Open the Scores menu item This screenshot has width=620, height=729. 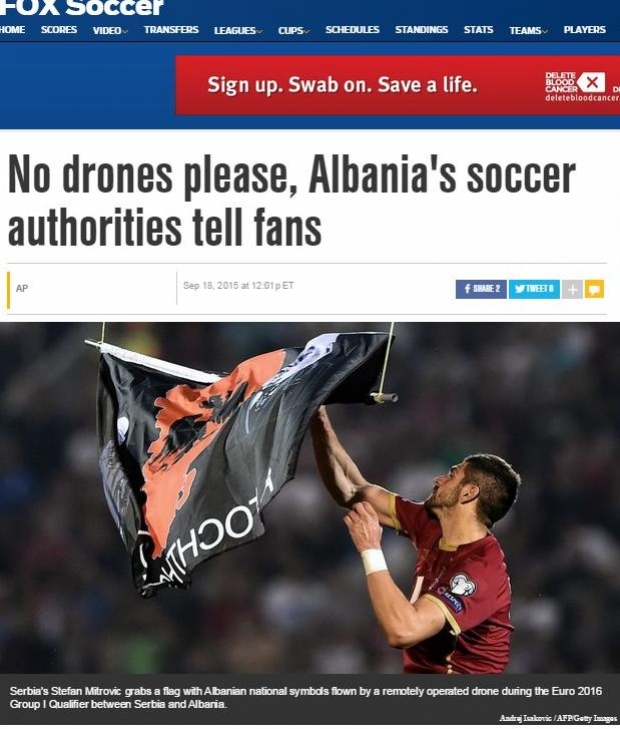59,30
